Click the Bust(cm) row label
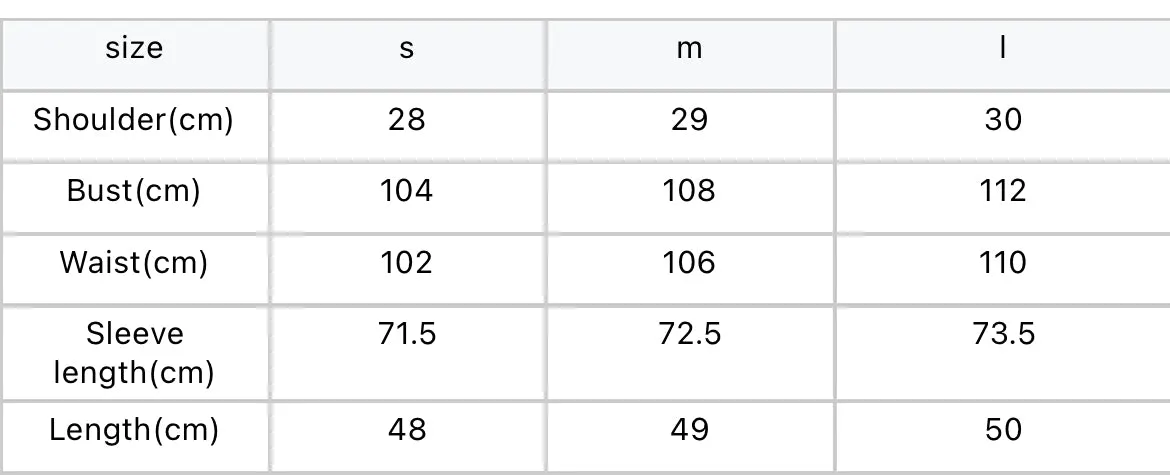 (x=134, y=197)
